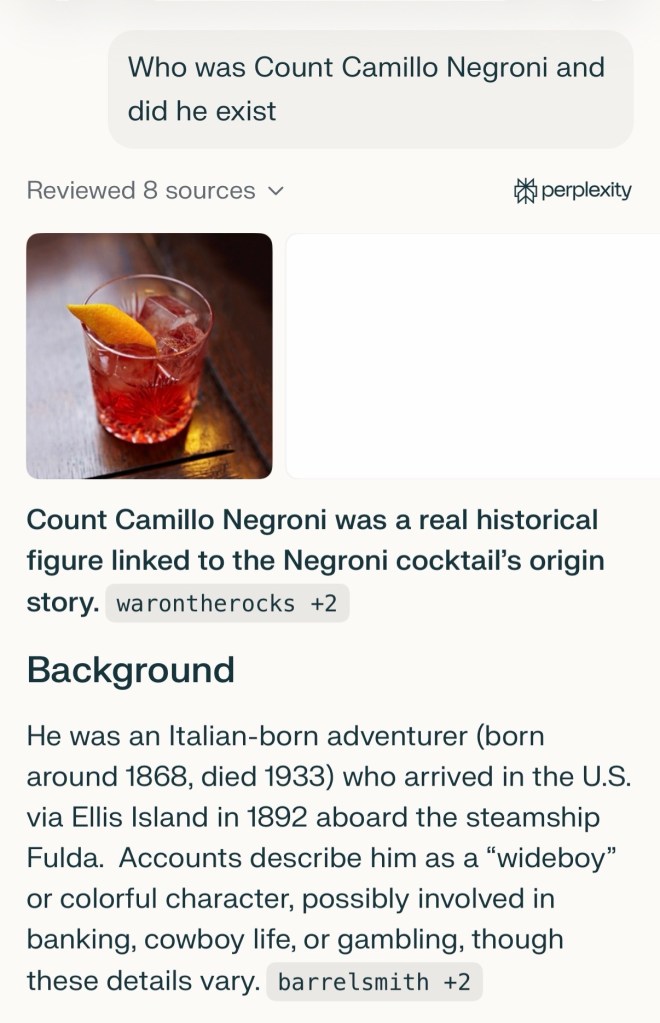Open the warontherocks +2 citation chip
Viewport: 660px width, 1023px height.
pyautogui.click(x=227, y=604)
